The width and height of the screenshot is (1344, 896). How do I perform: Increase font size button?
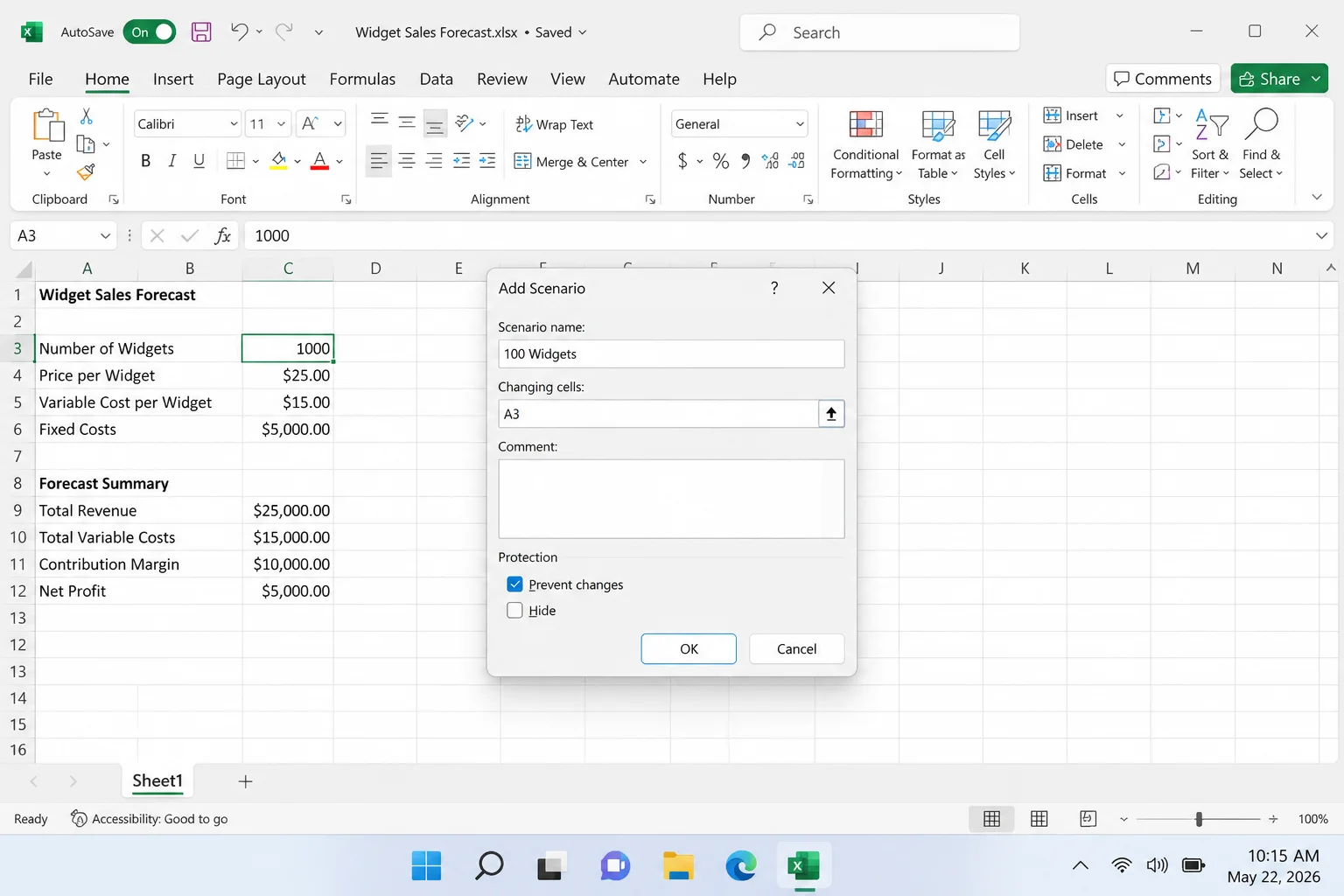pos(310,124)
